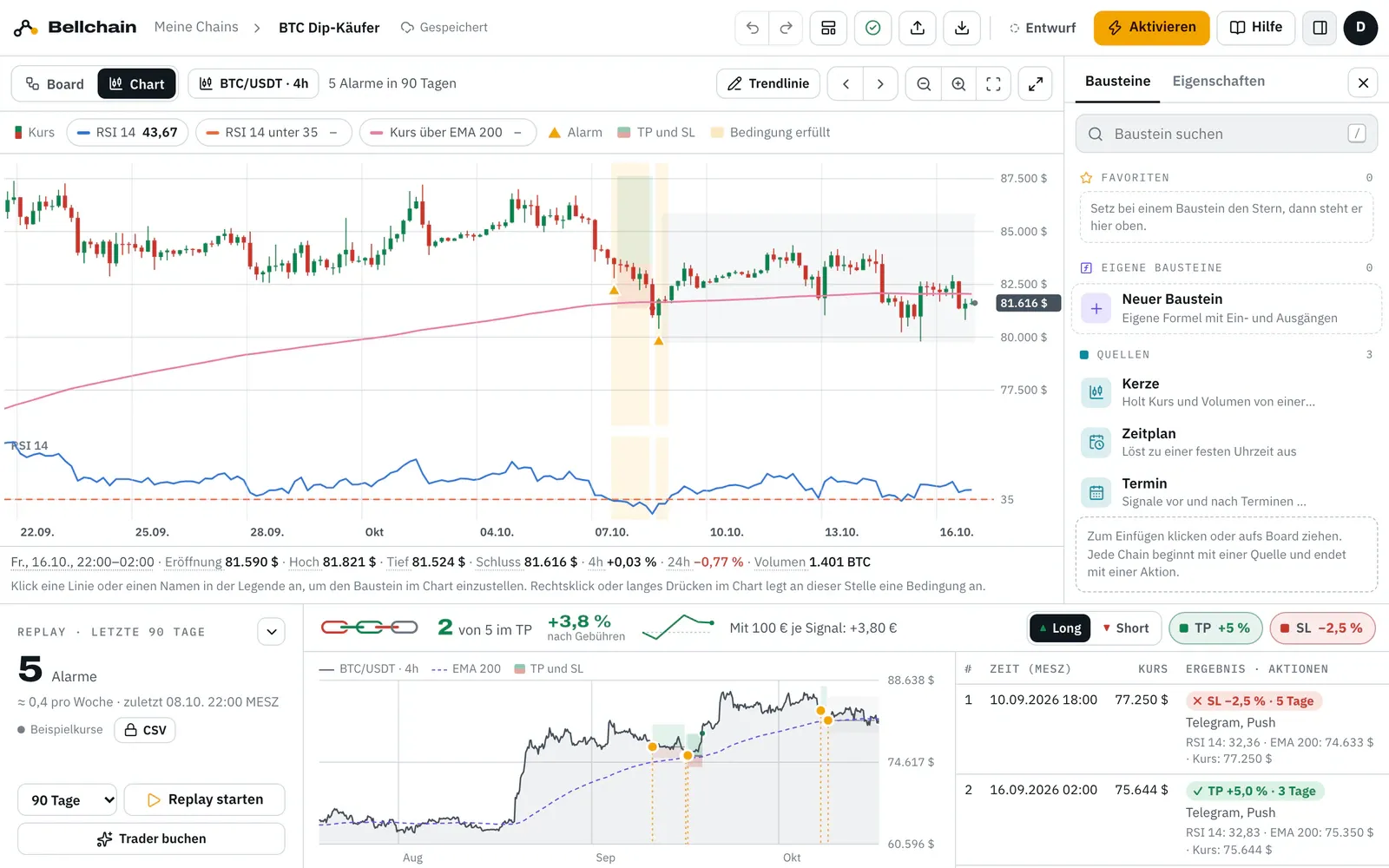The image size is (1389, 868).
Task: Open the Bausteine tab
Action: click(1117, 82)
